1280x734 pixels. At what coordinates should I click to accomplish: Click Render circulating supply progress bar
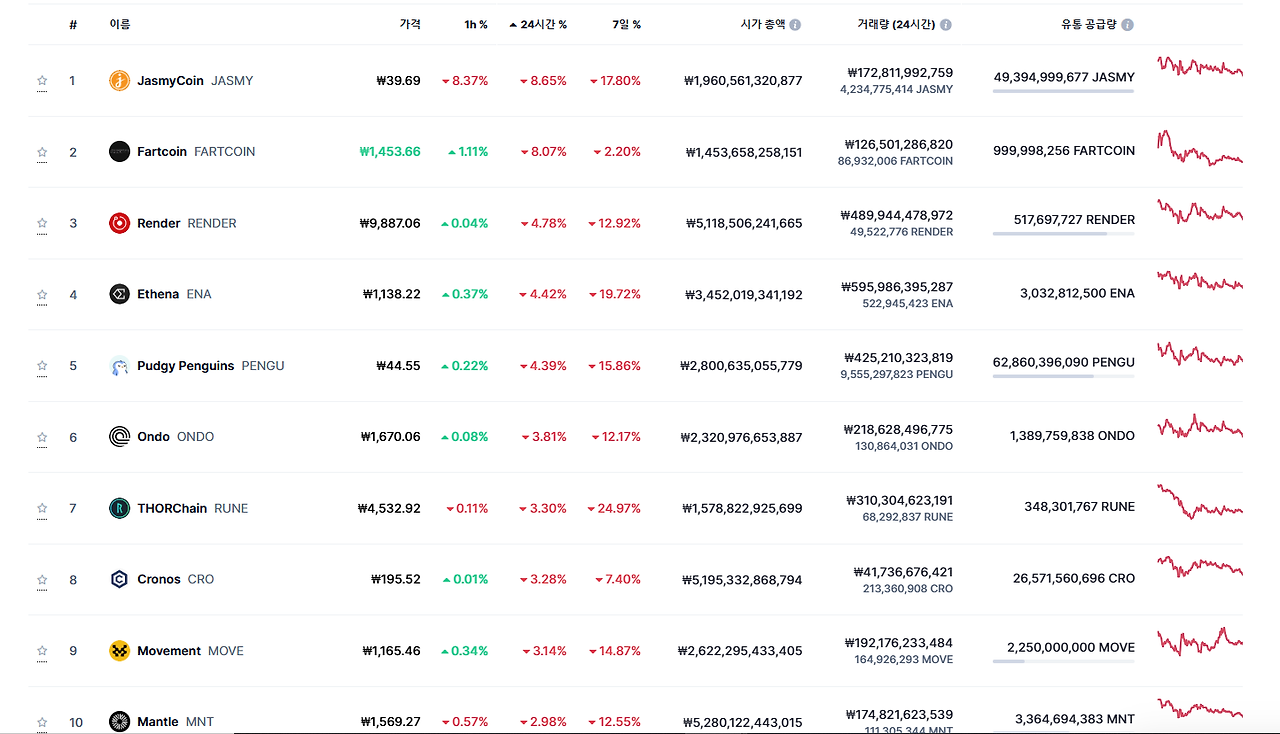tap(1063, 234)
